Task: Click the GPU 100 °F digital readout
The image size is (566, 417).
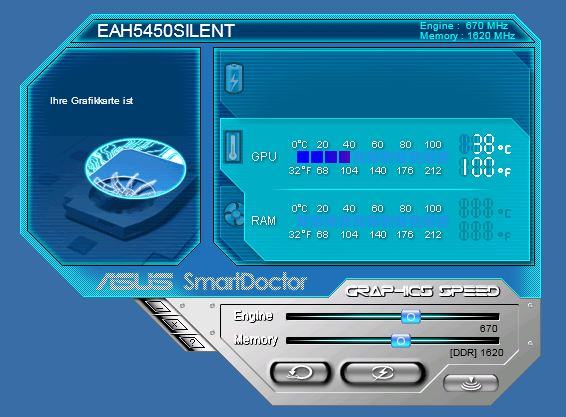Action: (485, 167)
